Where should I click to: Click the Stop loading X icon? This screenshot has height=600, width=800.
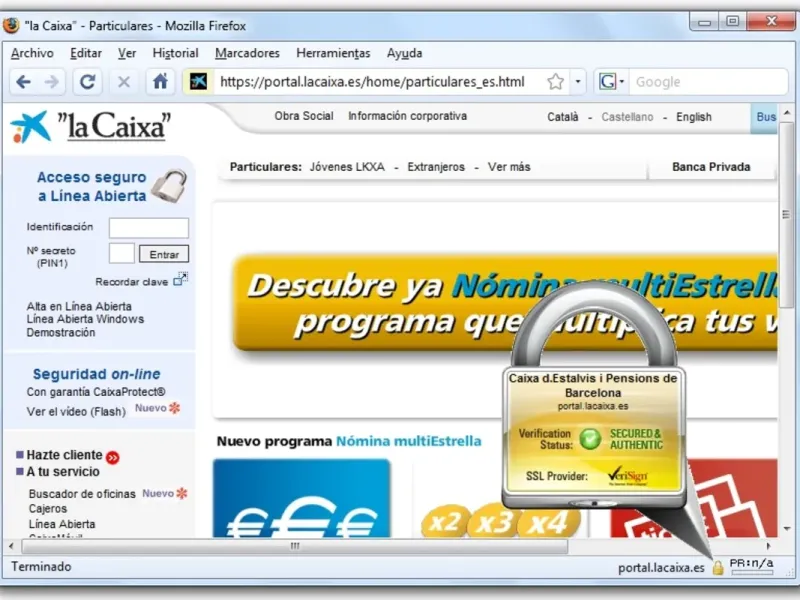click(x=123, y=82)
